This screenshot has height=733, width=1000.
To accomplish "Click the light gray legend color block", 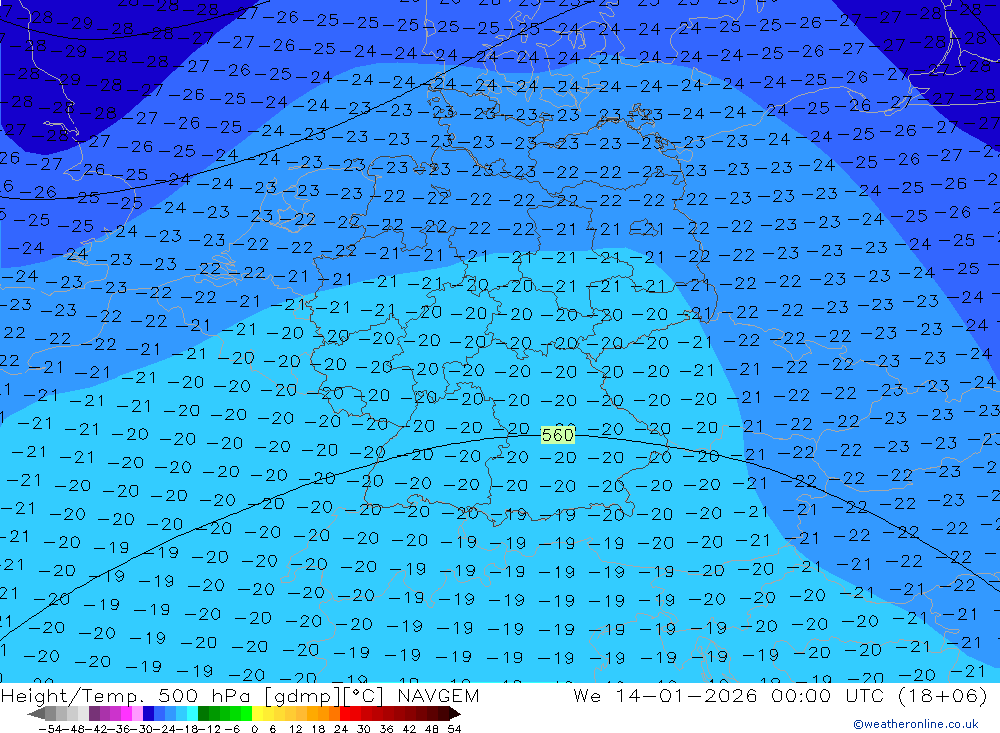I will pos(73,714).
